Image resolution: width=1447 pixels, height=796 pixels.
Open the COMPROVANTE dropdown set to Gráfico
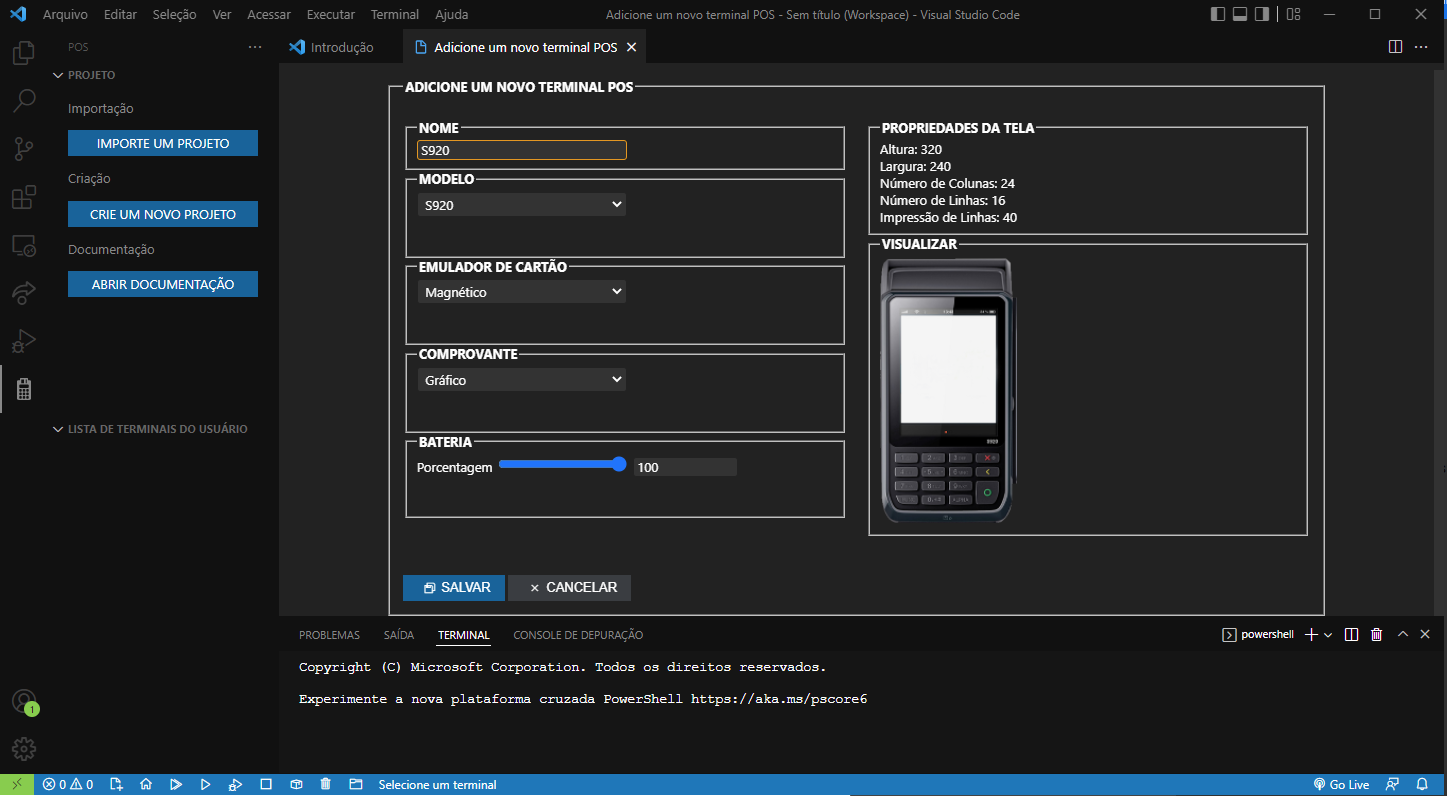(521, 379)
